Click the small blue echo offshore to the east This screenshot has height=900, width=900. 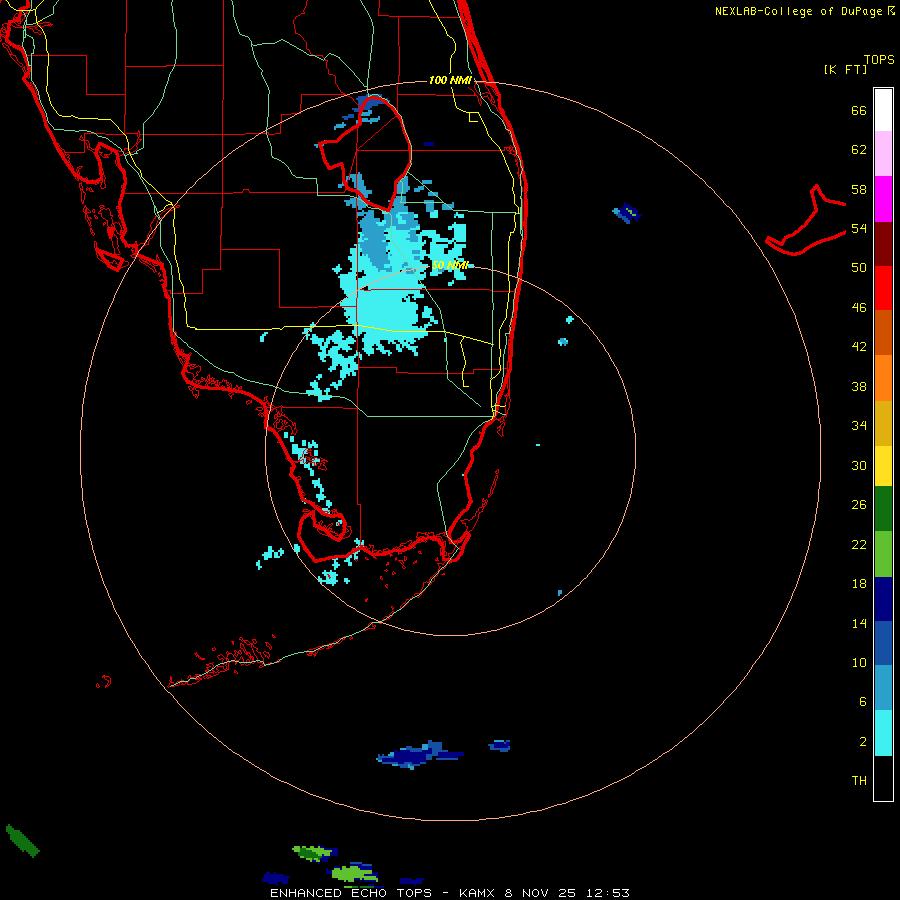626,213
